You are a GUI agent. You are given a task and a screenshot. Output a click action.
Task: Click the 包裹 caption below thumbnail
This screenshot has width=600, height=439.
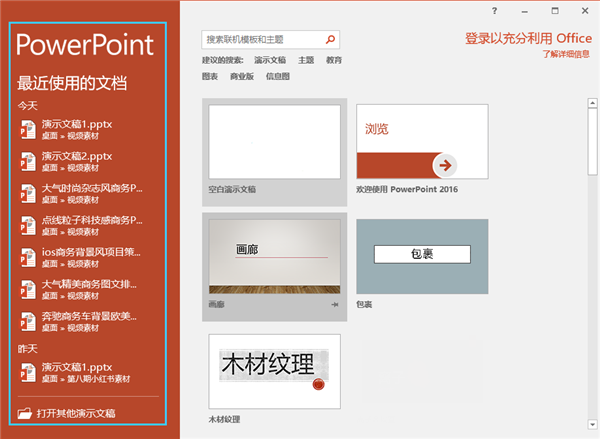click(x=364, y=305)
